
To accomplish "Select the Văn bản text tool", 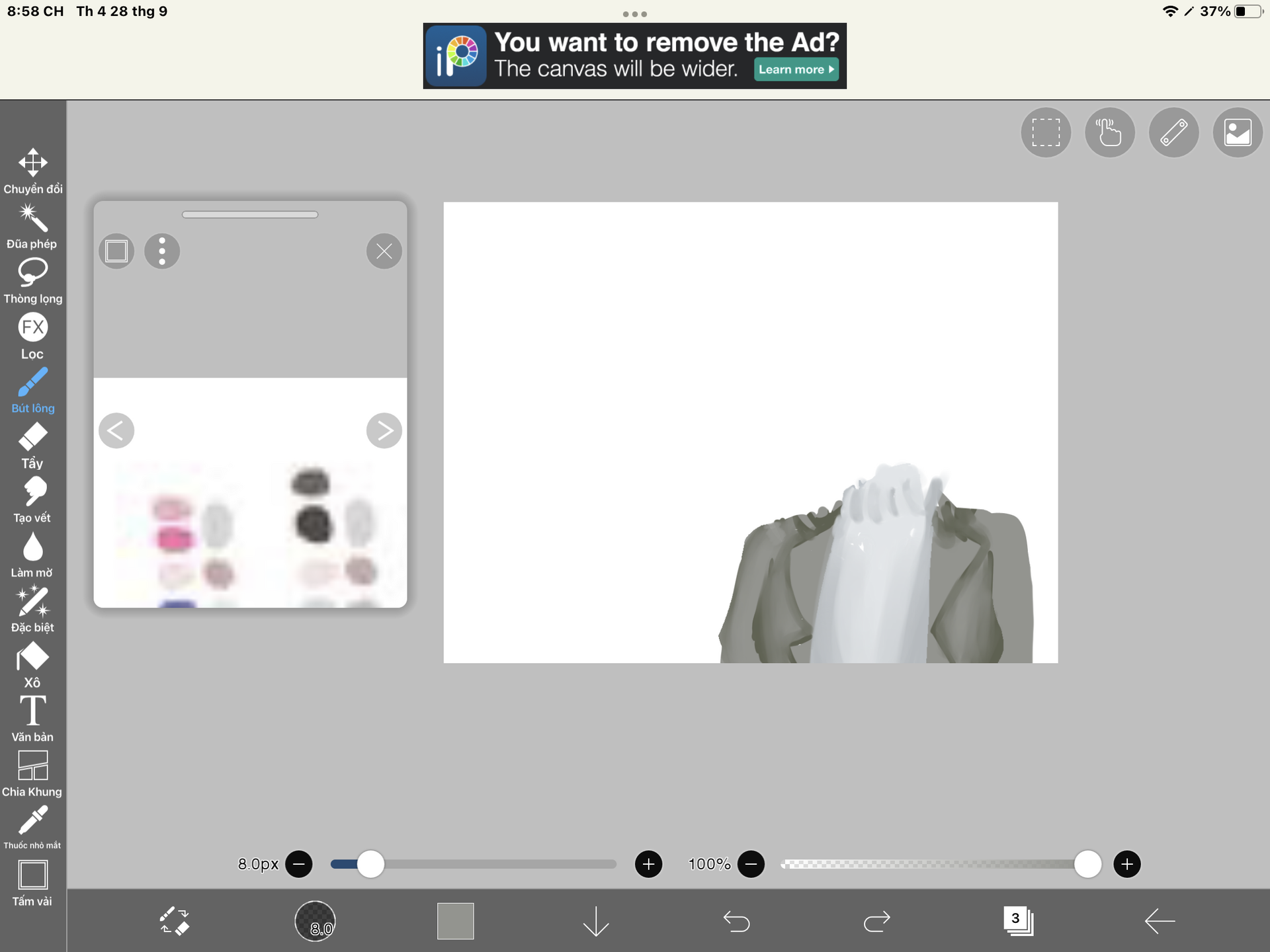I will 32,719.
